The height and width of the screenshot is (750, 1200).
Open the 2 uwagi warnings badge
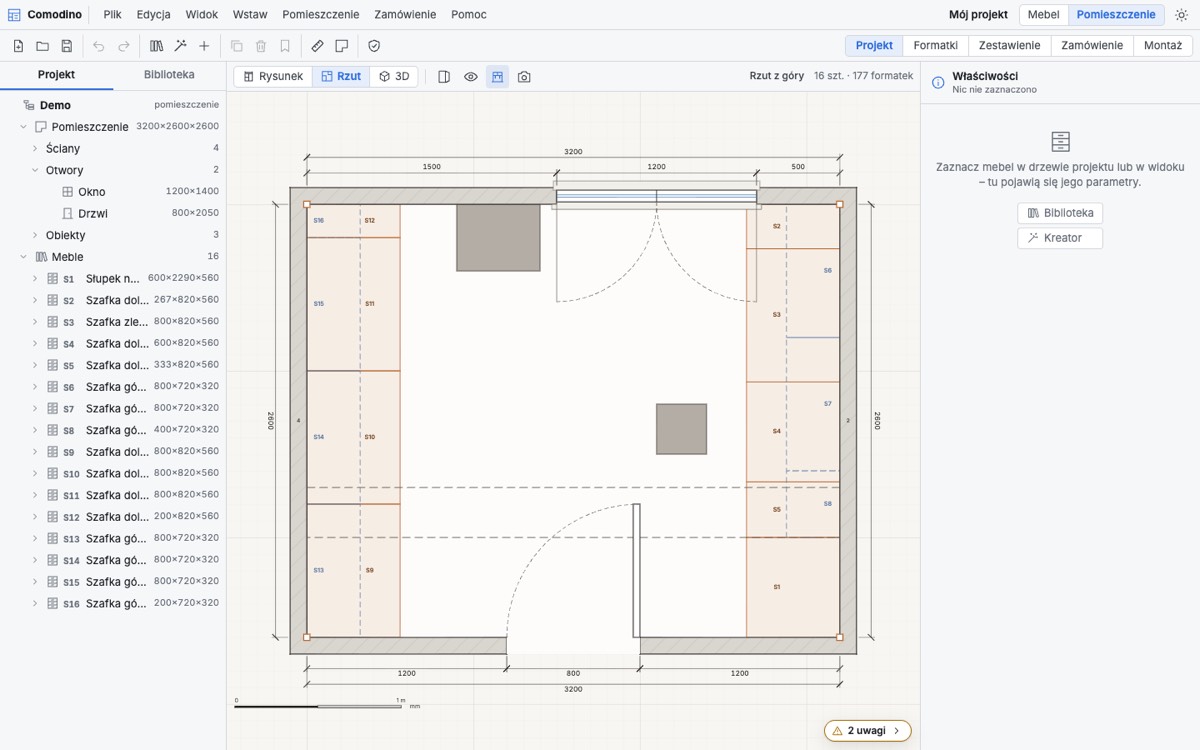point(867,731)
